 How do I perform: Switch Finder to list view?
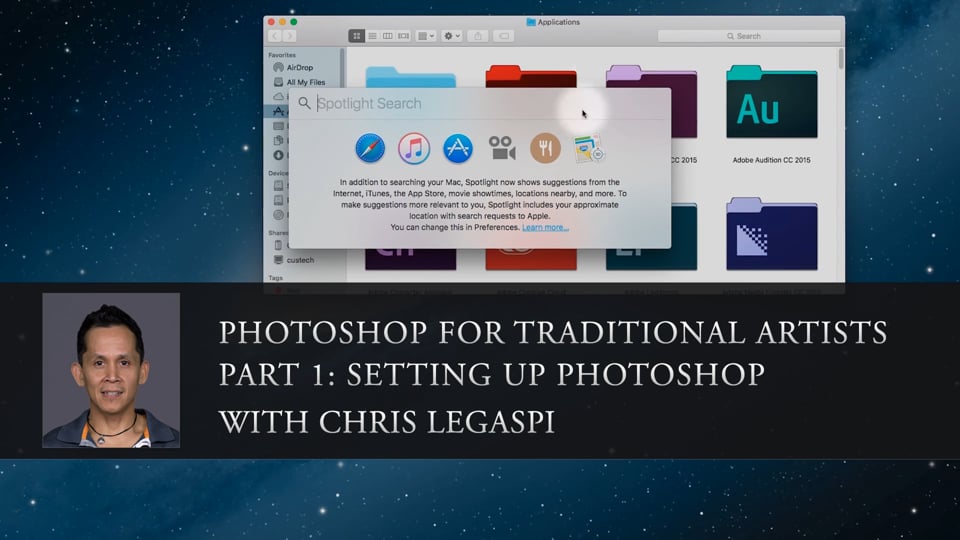tap(372, 36)
